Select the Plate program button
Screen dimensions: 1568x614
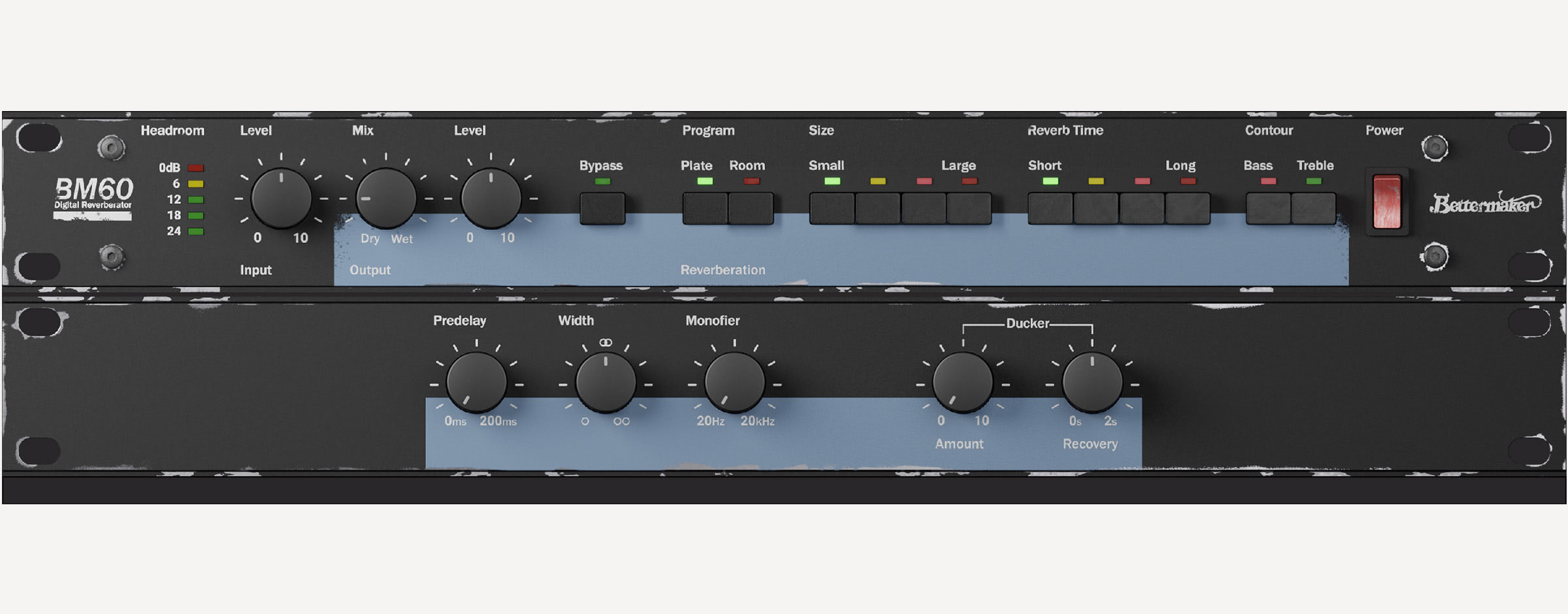pos(705,208)
